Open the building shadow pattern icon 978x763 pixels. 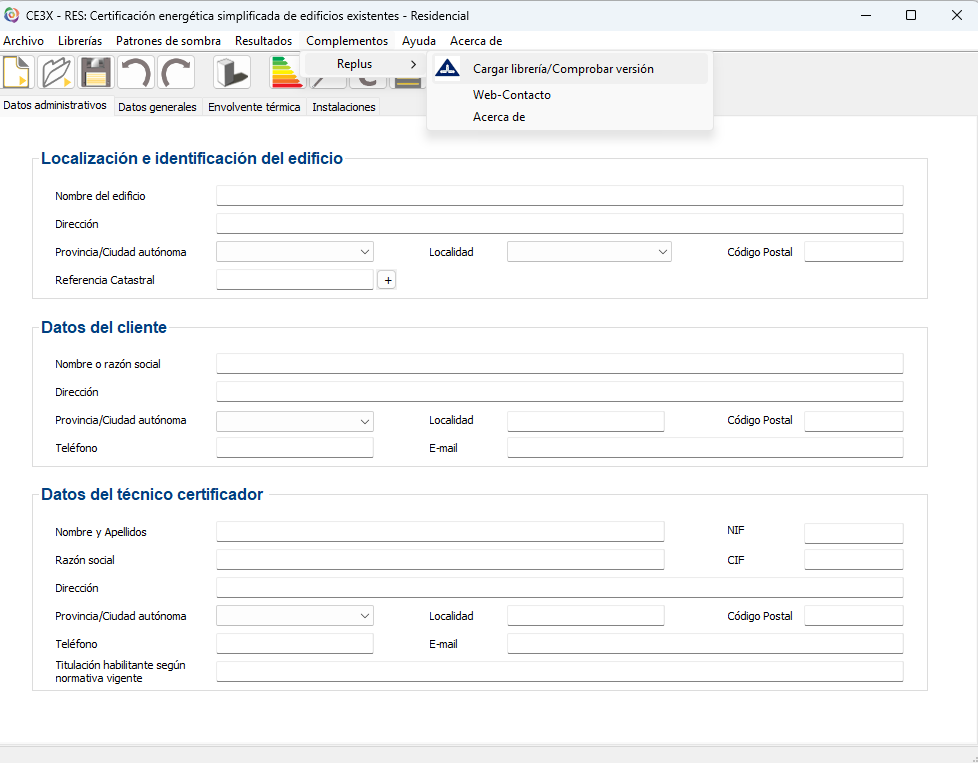(x=232, y=73)
